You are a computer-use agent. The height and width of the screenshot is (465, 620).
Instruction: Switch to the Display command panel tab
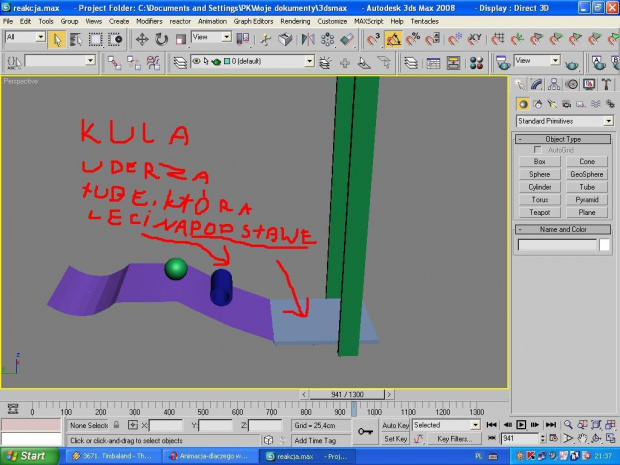click(589, 84)
